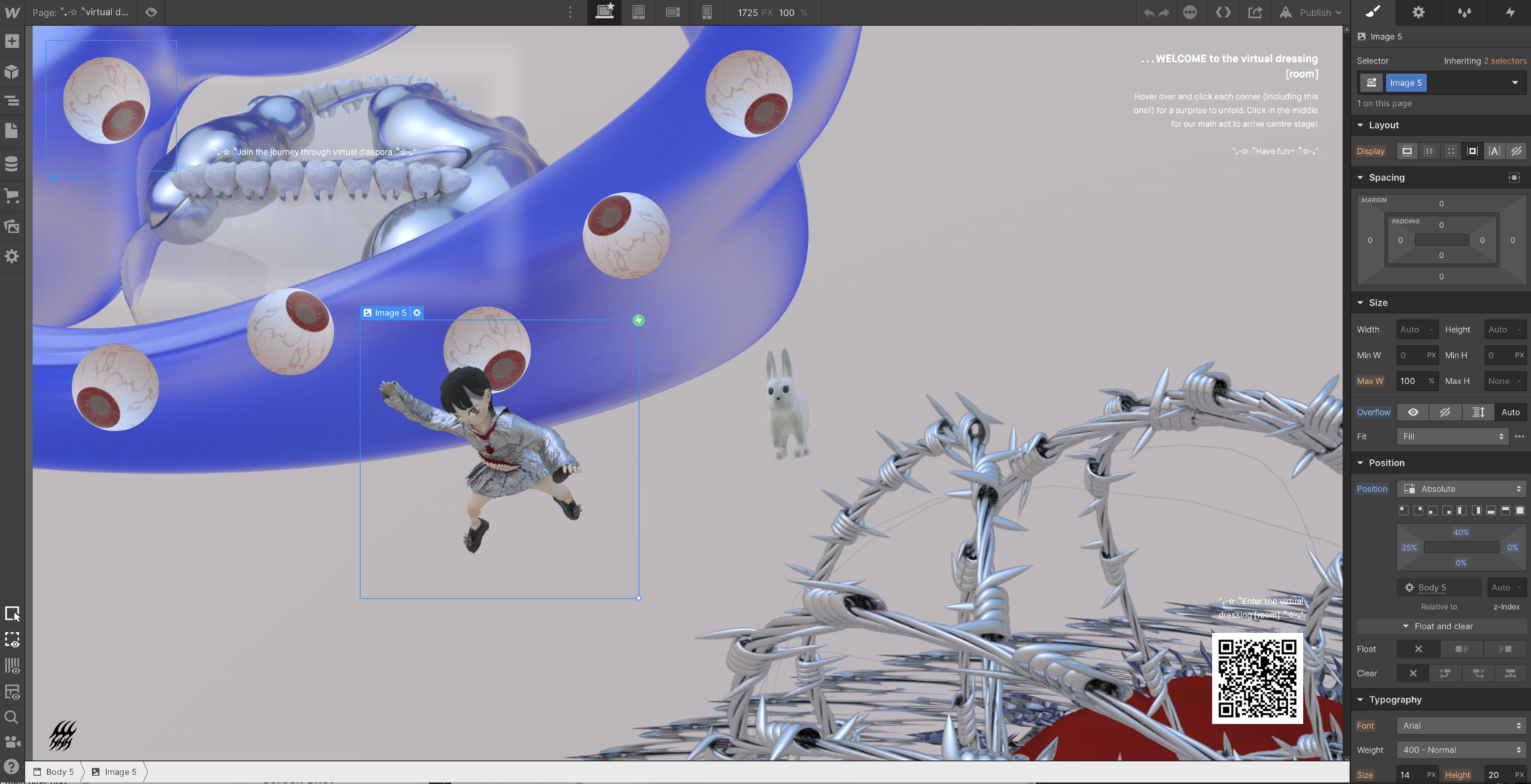Image resolution: width=1531 pixels, height=784 pixels.
Task: Select top-left position preset
Action: pyautogui.click(x=1403, y=510)
